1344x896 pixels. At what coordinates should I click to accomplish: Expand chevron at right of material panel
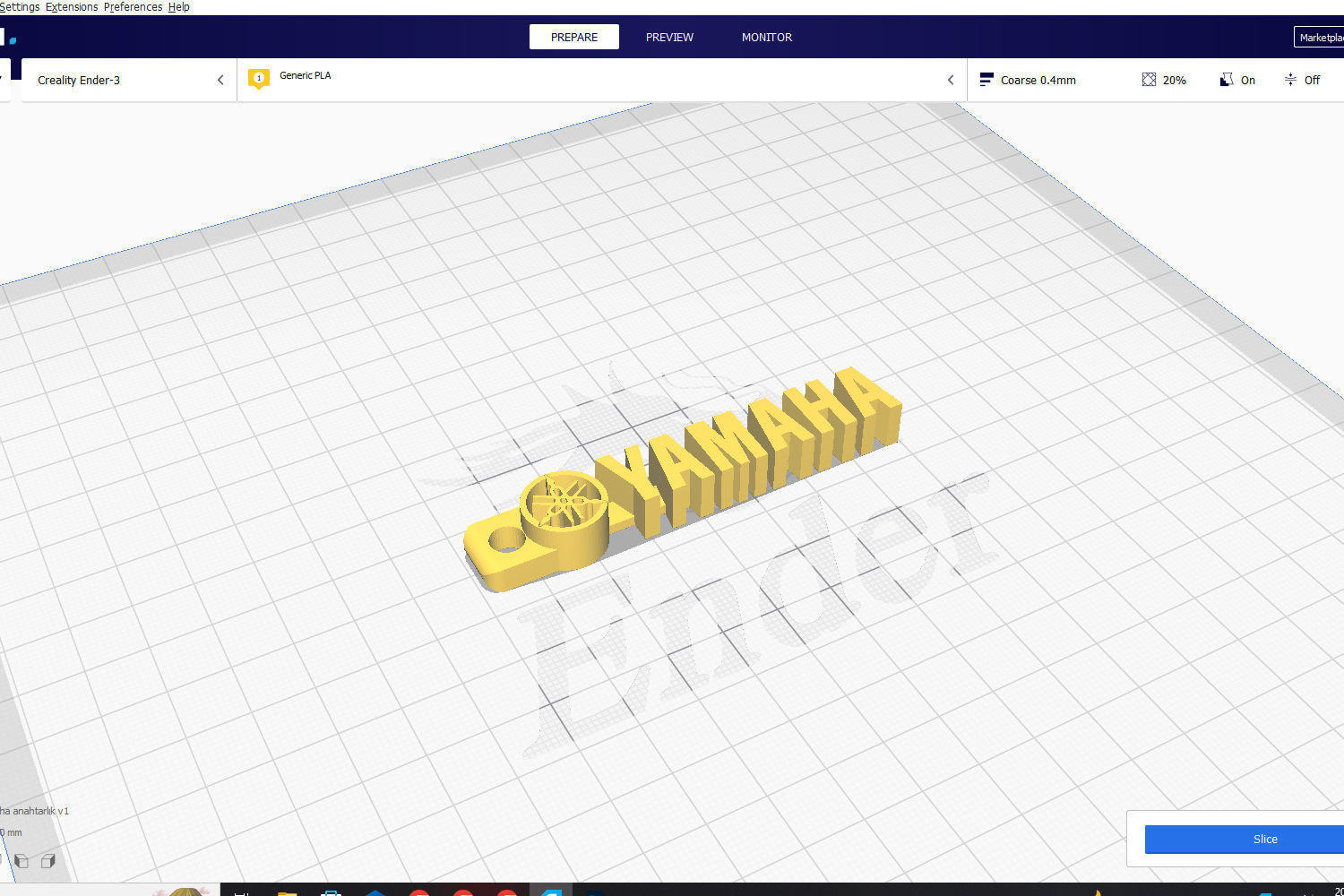tap(951, 80)
